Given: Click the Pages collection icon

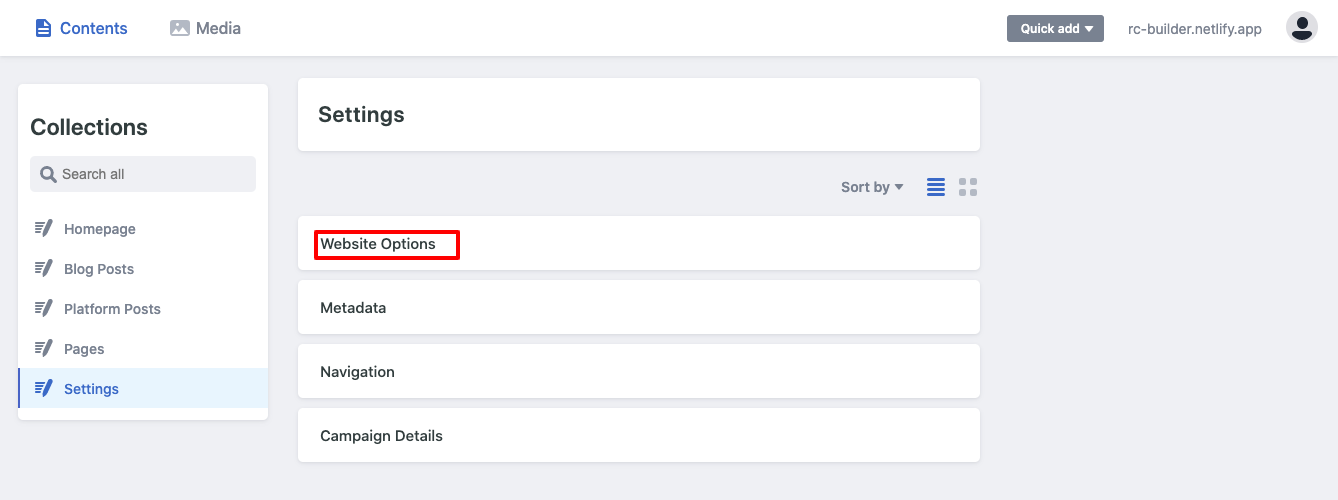Looking at the screenshot, I should (43, 348).
